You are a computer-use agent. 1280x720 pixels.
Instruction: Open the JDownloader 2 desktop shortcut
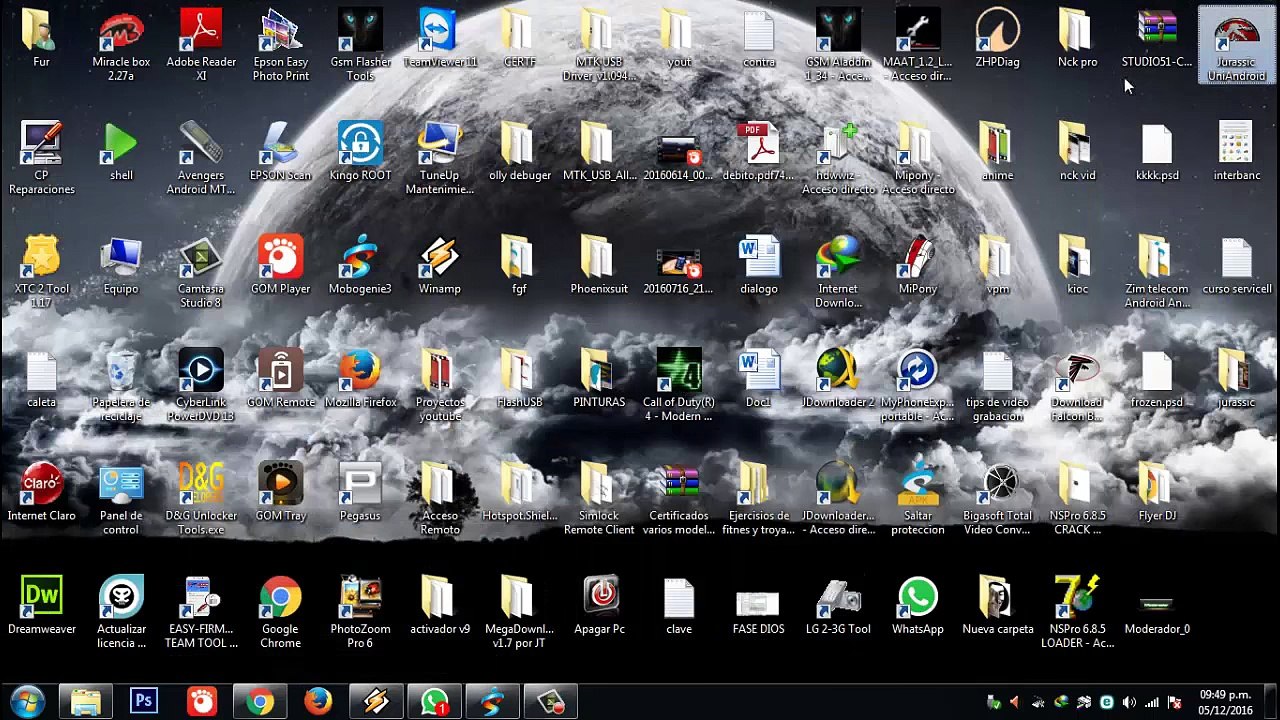pyautogui.click(x=838, y=378)
